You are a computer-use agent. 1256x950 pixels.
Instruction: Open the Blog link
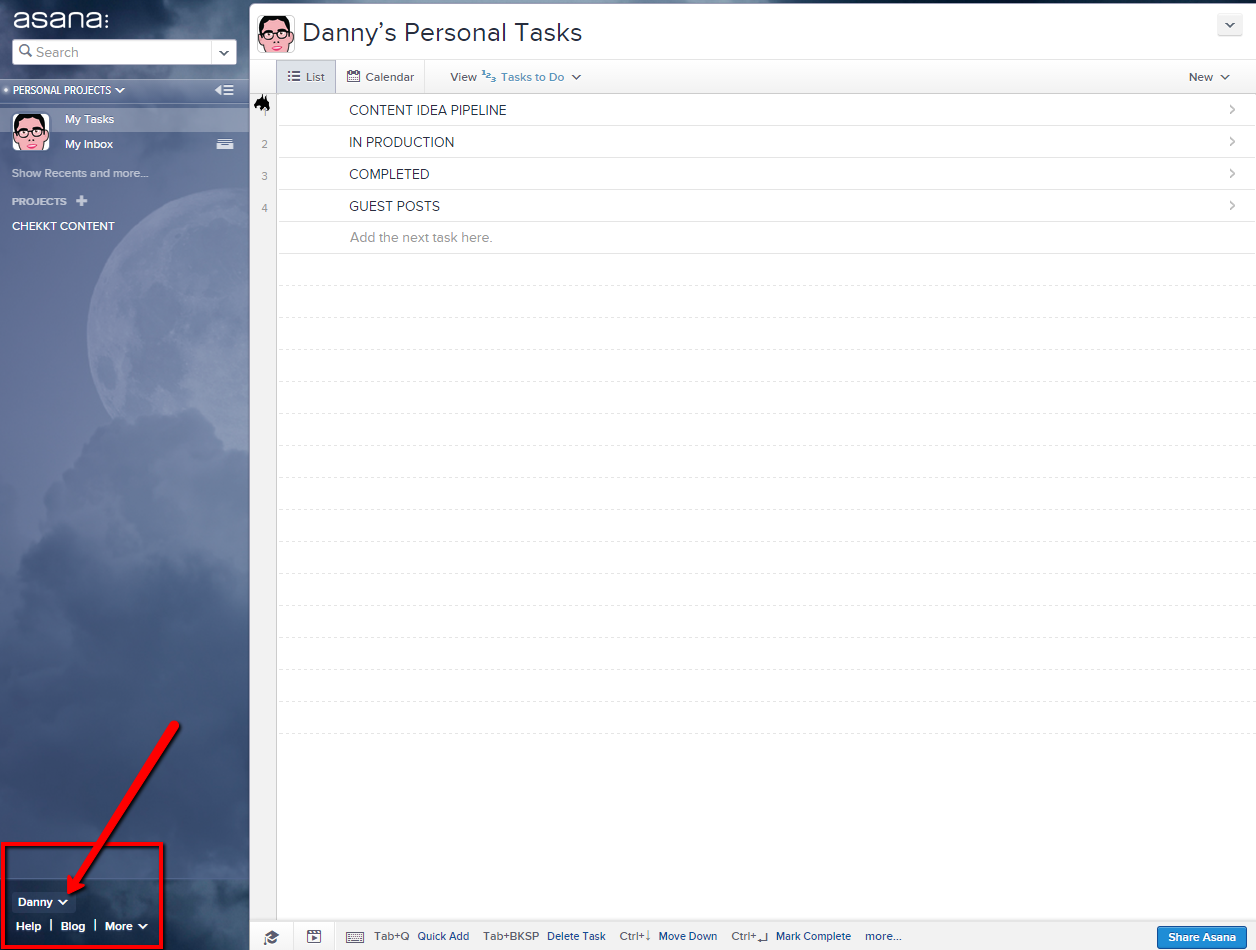pyautogui.click(x=73, y=926)
